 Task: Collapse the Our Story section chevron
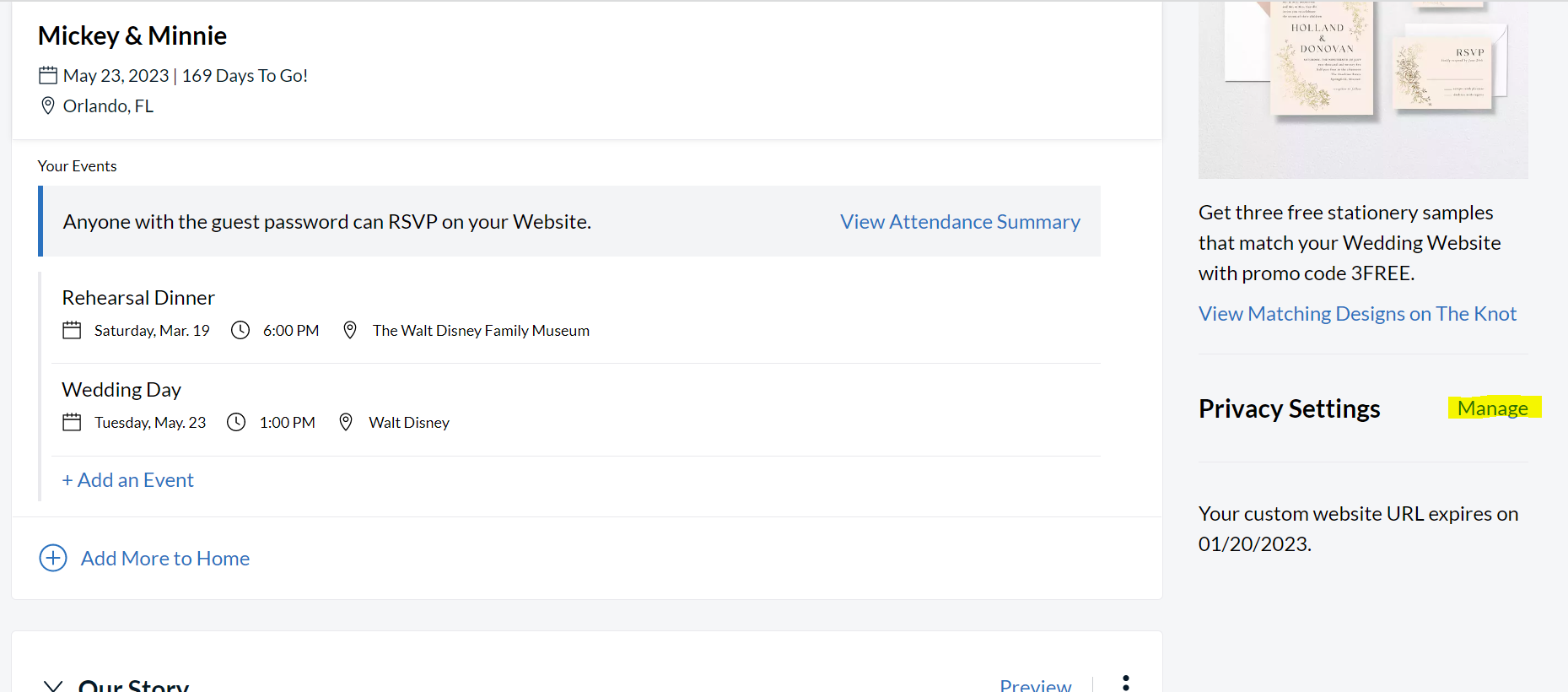click(x=53, y=685)
